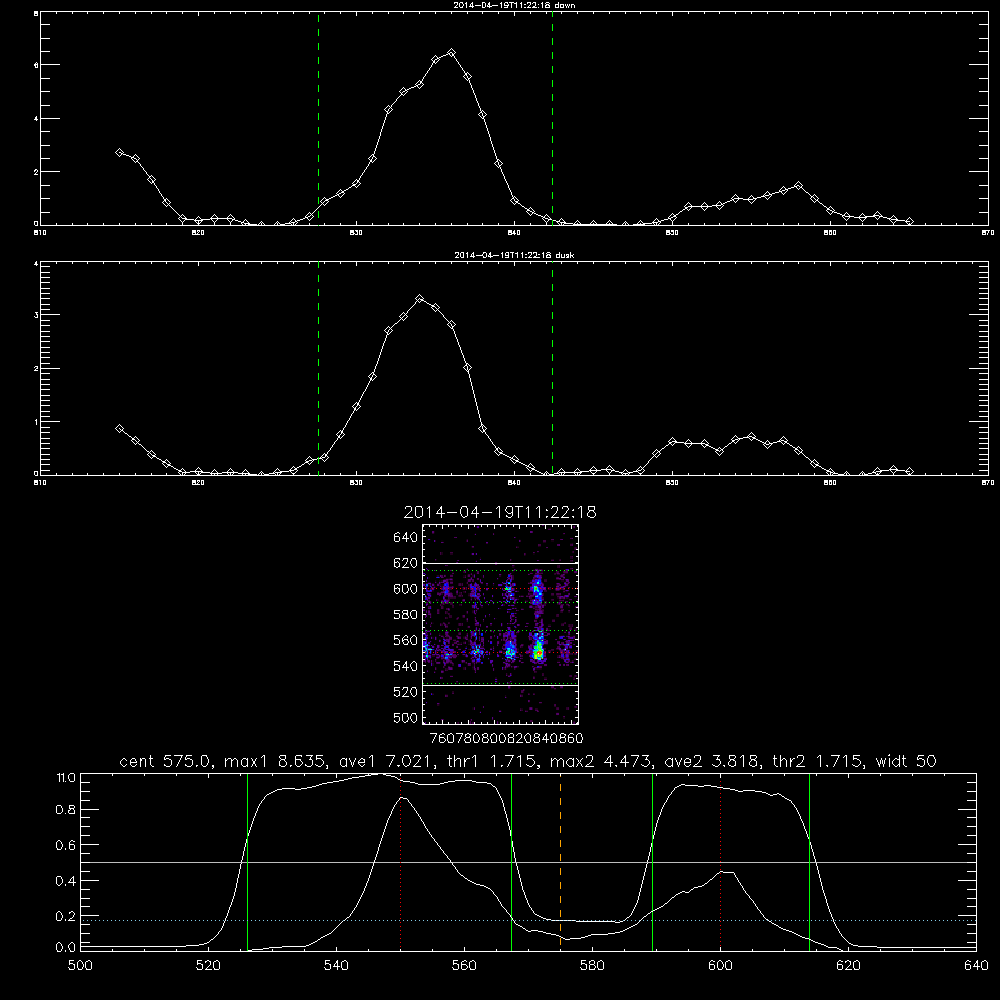This screenshot has width=1000, height=1000.
Task: Click the left green dashed line in dusk plot
Action: click(x=318, y=369)
